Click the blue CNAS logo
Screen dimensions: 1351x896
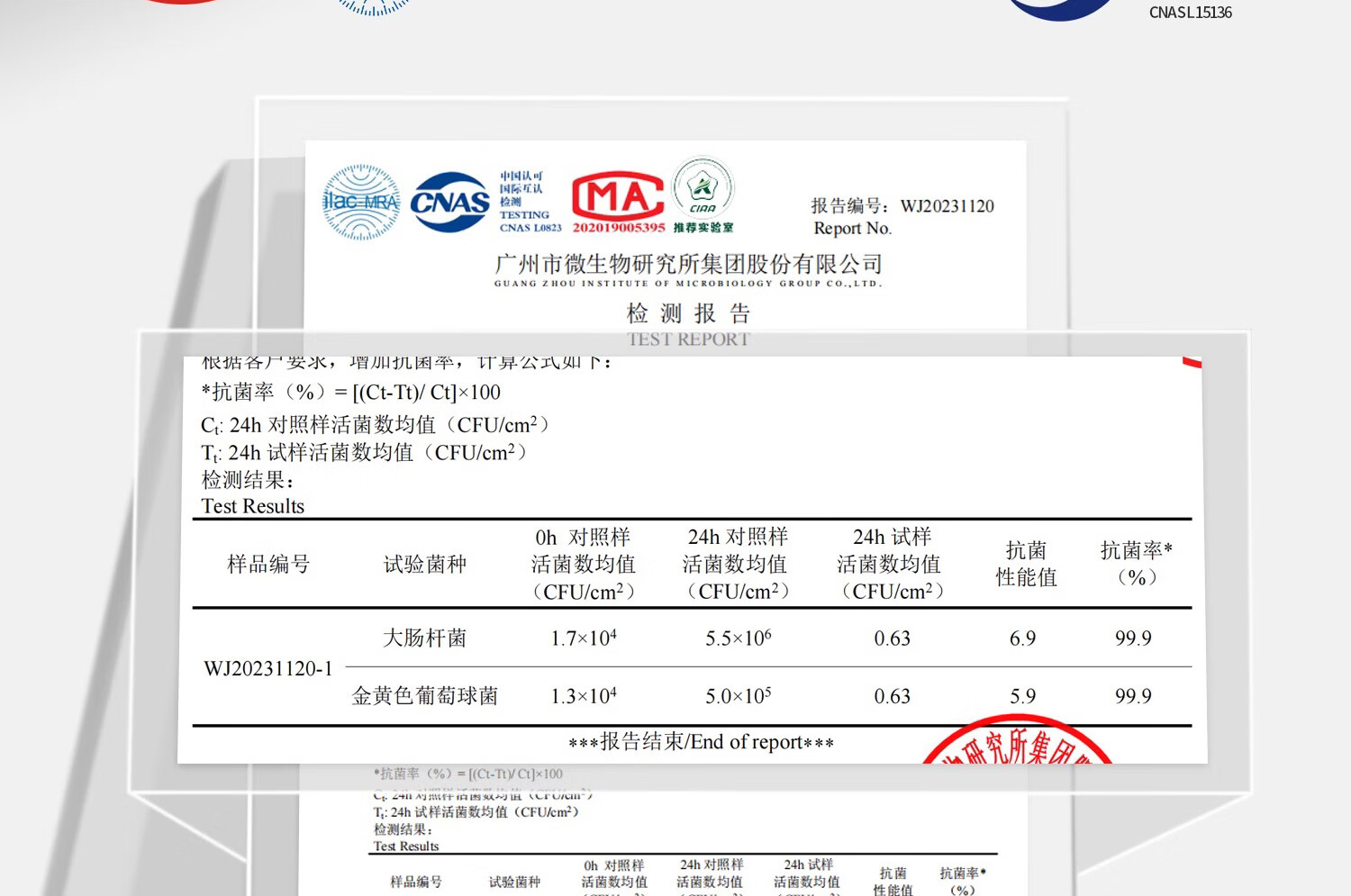[450, 203]
